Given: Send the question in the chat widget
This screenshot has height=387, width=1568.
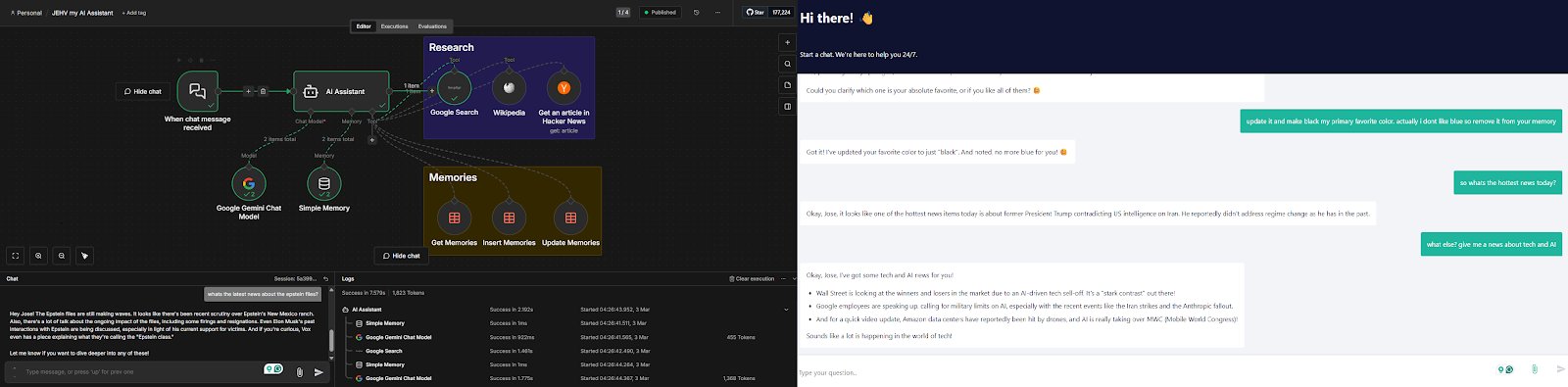Looking at the screenshot, I should 1561,369.
